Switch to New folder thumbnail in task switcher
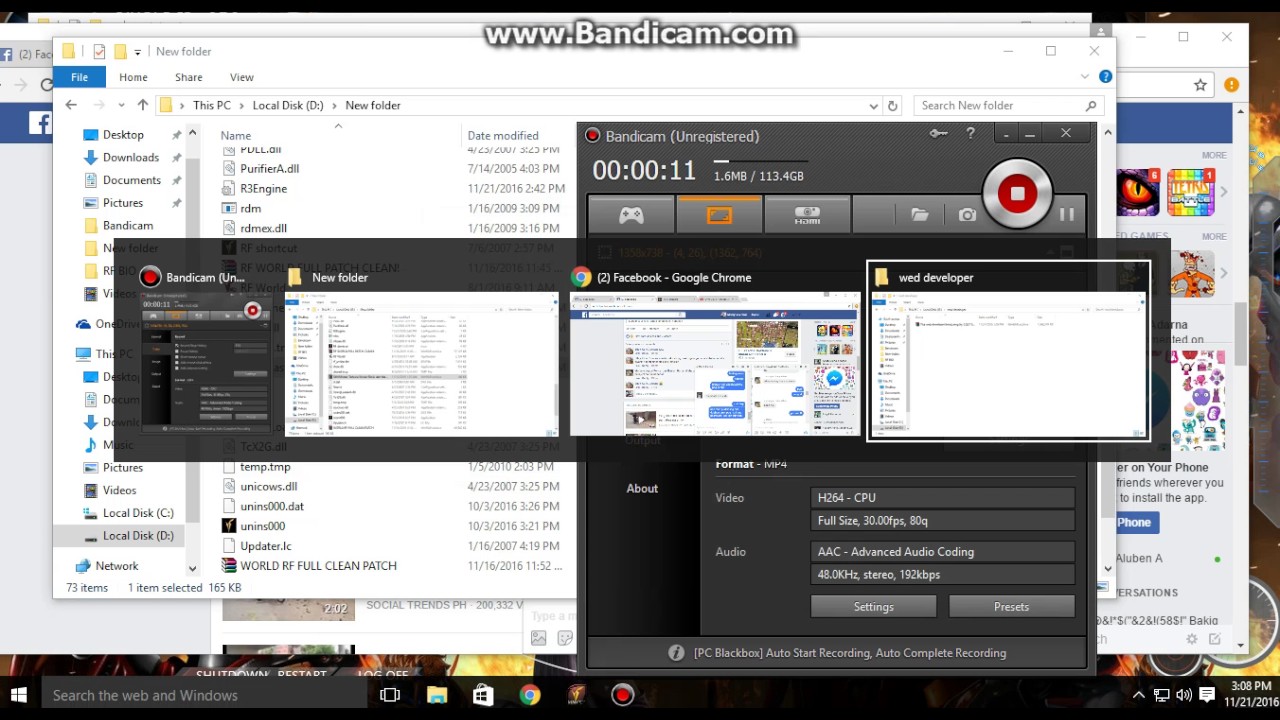Screen dimensions: 1280x720 point(421,350)
